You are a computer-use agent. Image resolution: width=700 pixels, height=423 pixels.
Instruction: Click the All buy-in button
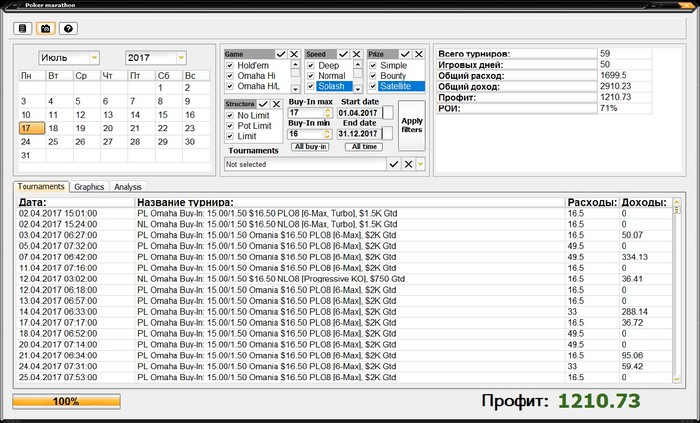(x=310, y=147)
